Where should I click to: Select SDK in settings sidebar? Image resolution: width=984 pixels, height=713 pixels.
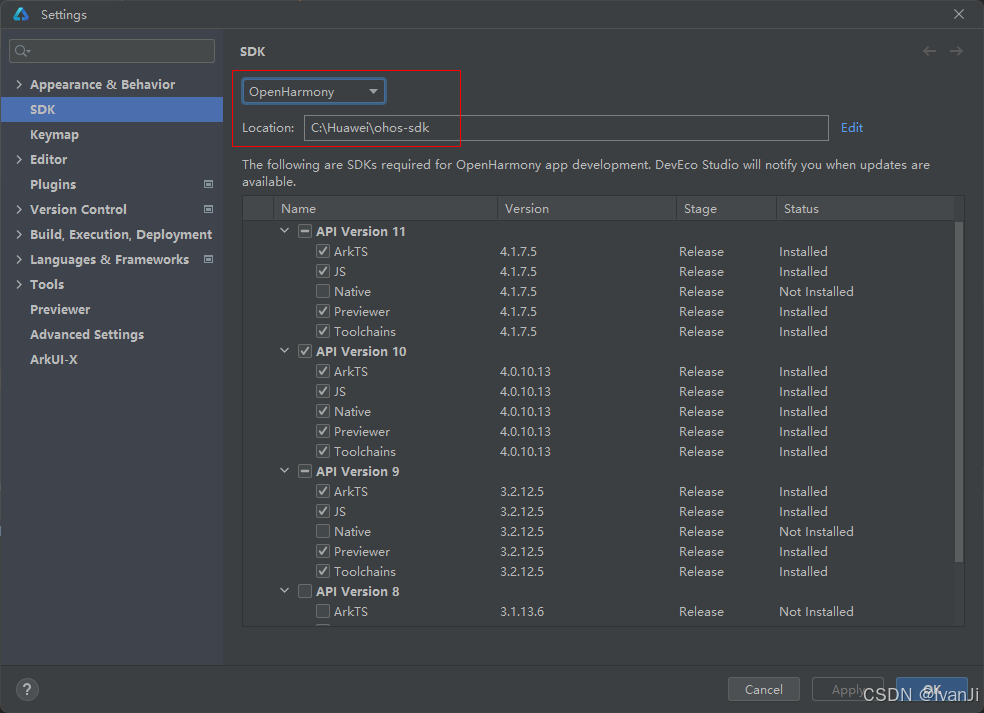tap(112, 110)
